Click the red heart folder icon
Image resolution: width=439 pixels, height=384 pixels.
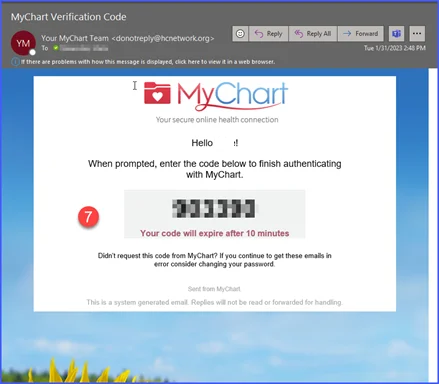click(157, 93)
